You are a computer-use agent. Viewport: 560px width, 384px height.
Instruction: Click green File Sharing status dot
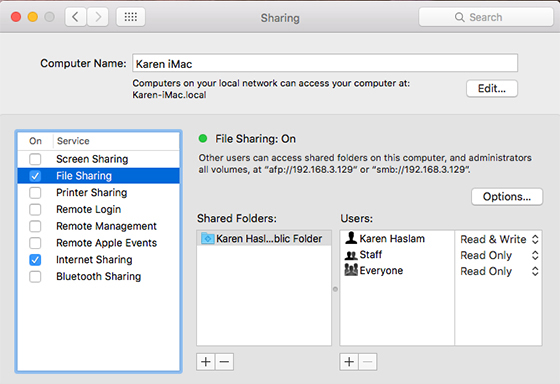(x=203, y=139)
